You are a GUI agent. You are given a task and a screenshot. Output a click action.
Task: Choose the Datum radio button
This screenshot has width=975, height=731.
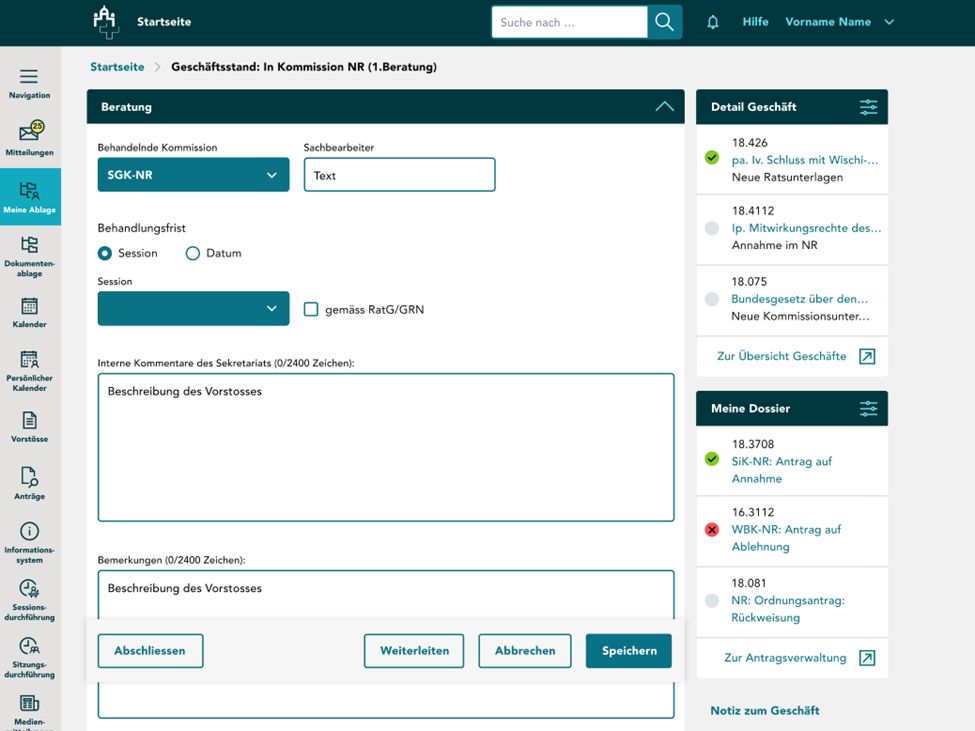[x=192, y=253]
